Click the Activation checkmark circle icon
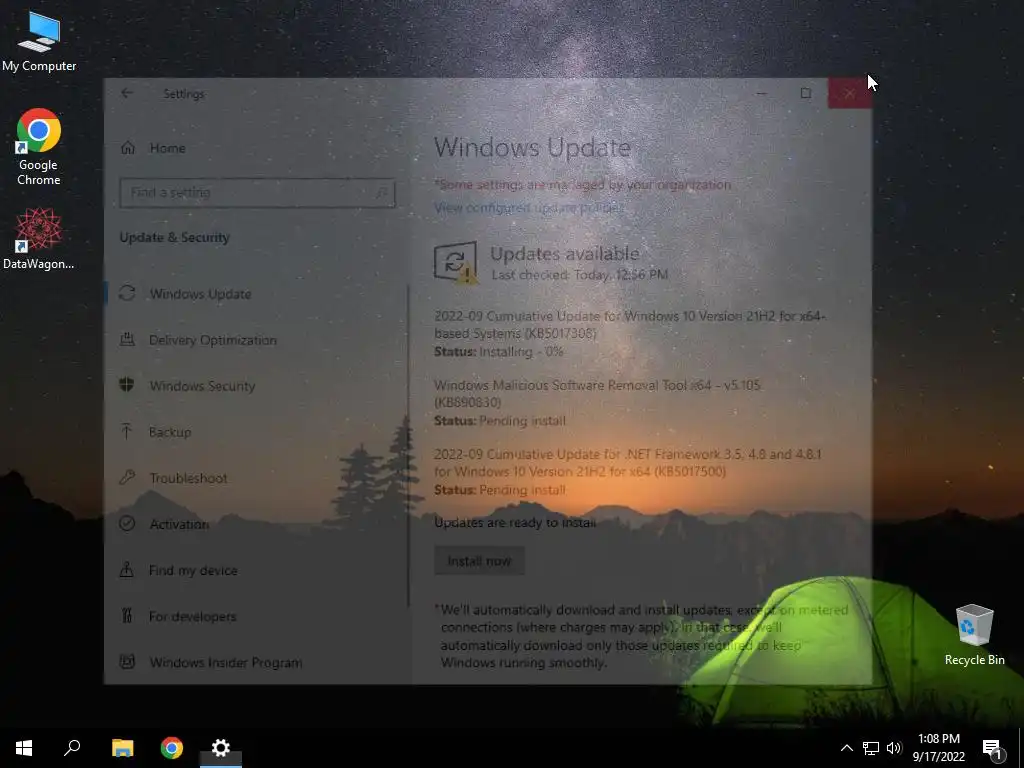 click(x=127, y=523)
